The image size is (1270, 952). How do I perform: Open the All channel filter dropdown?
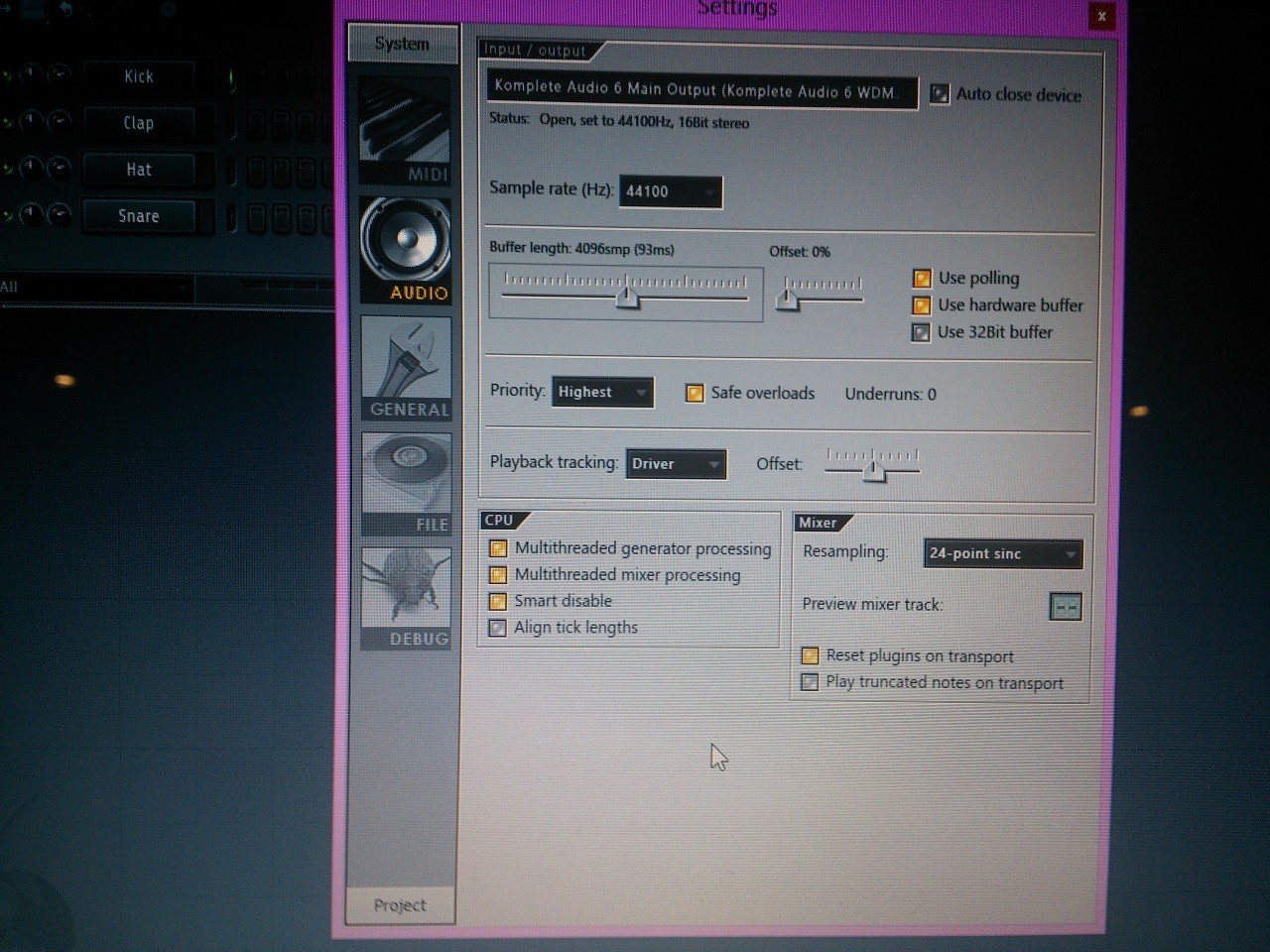(x=94, y=288)
